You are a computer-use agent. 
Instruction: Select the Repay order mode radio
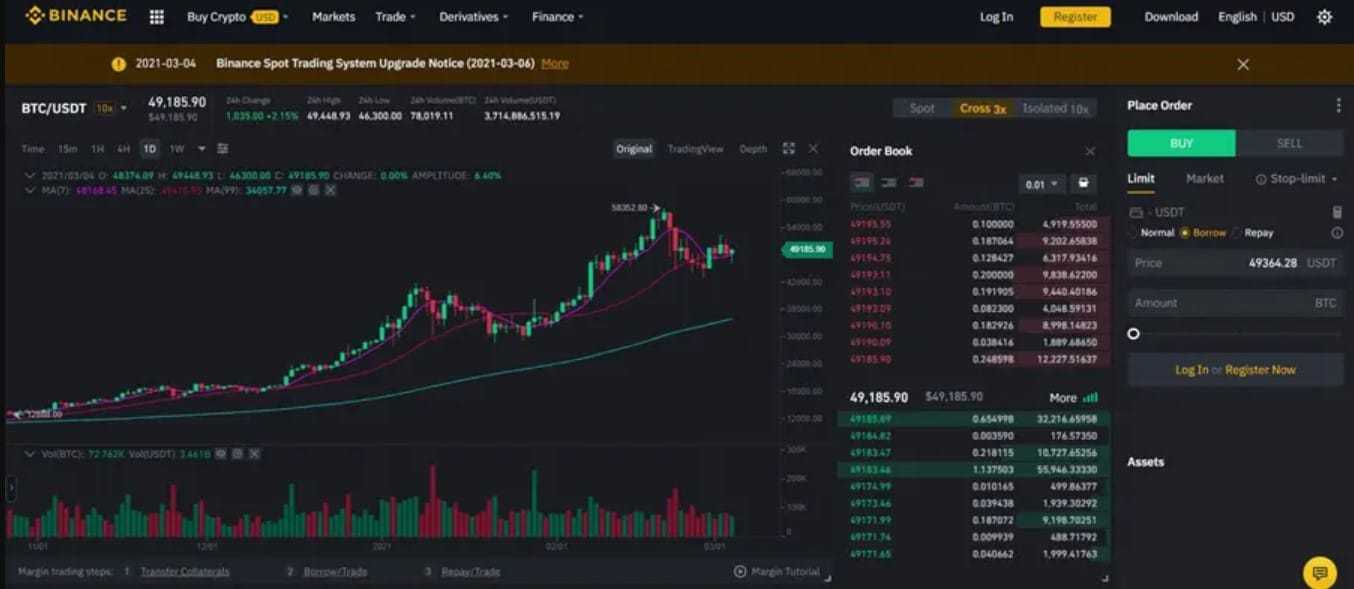(1236, 233)
